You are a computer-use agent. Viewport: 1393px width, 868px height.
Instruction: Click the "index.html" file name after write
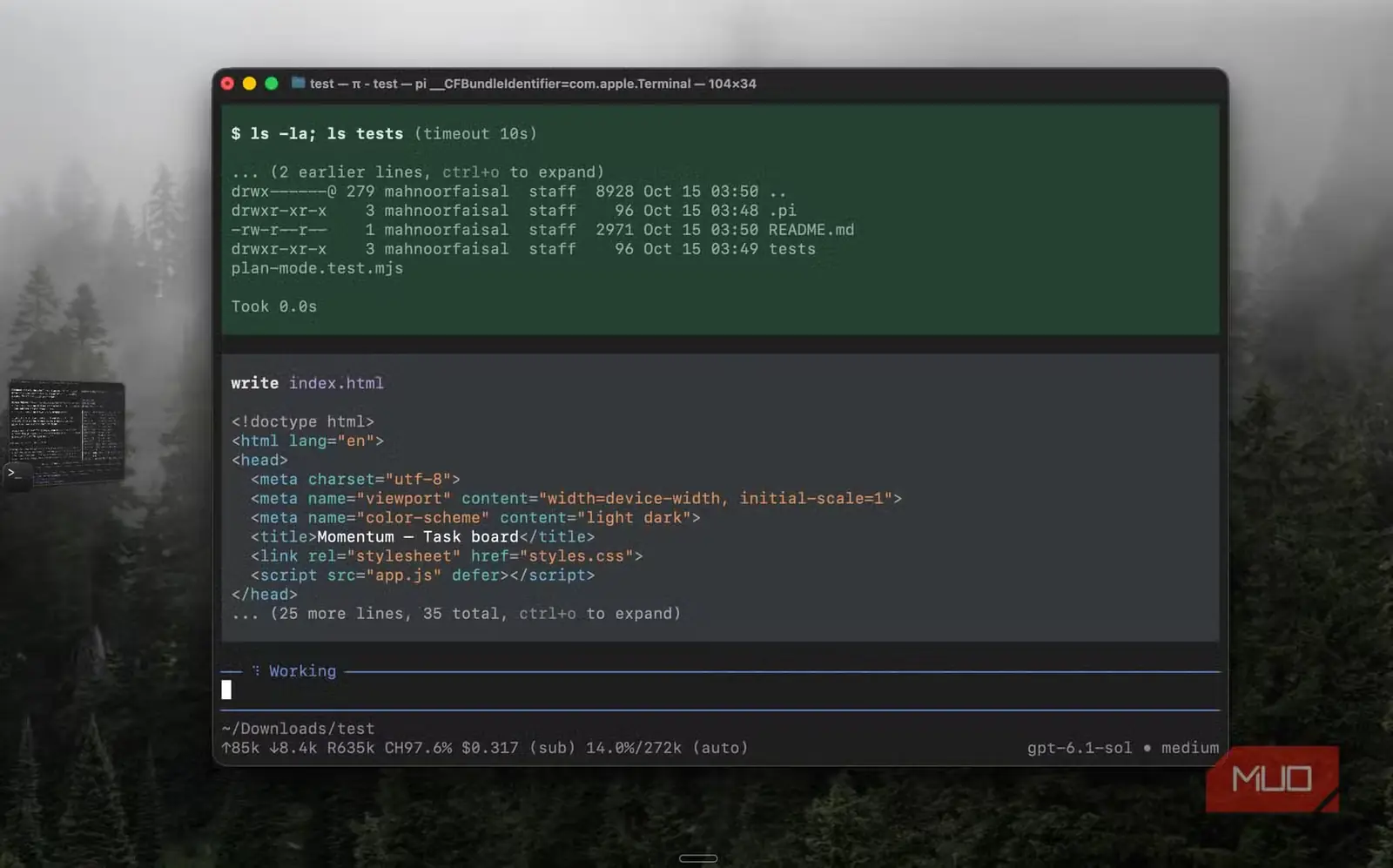(336, 383)
